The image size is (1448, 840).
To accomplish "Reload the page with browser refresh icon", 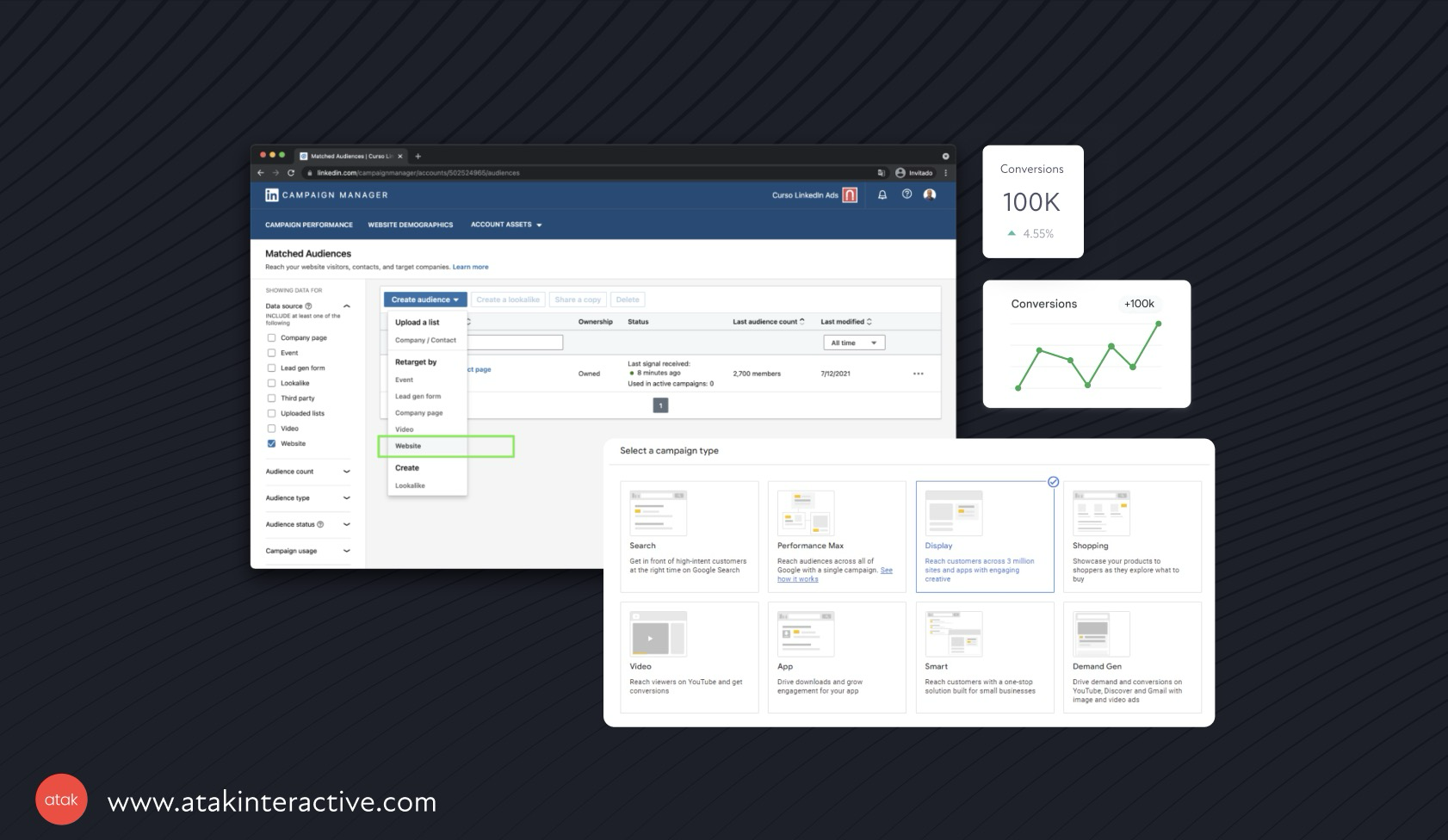I will tap(291, 173).
